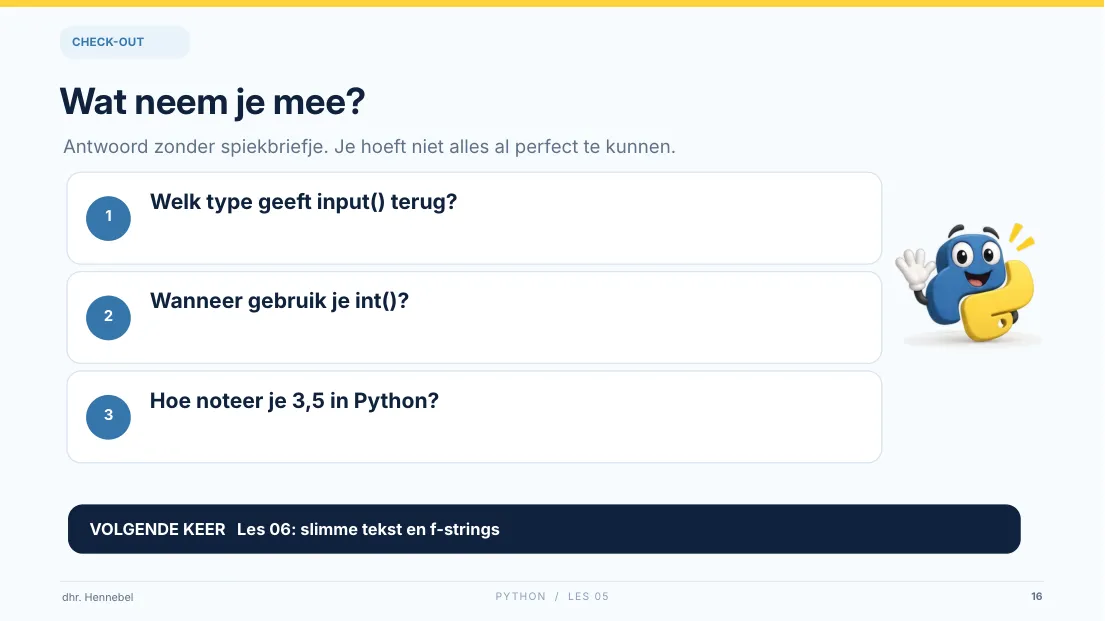This screenshot has width=1105, height=621.
Task: Select the CHECK-OUT label pill
Action: [125, 42]
